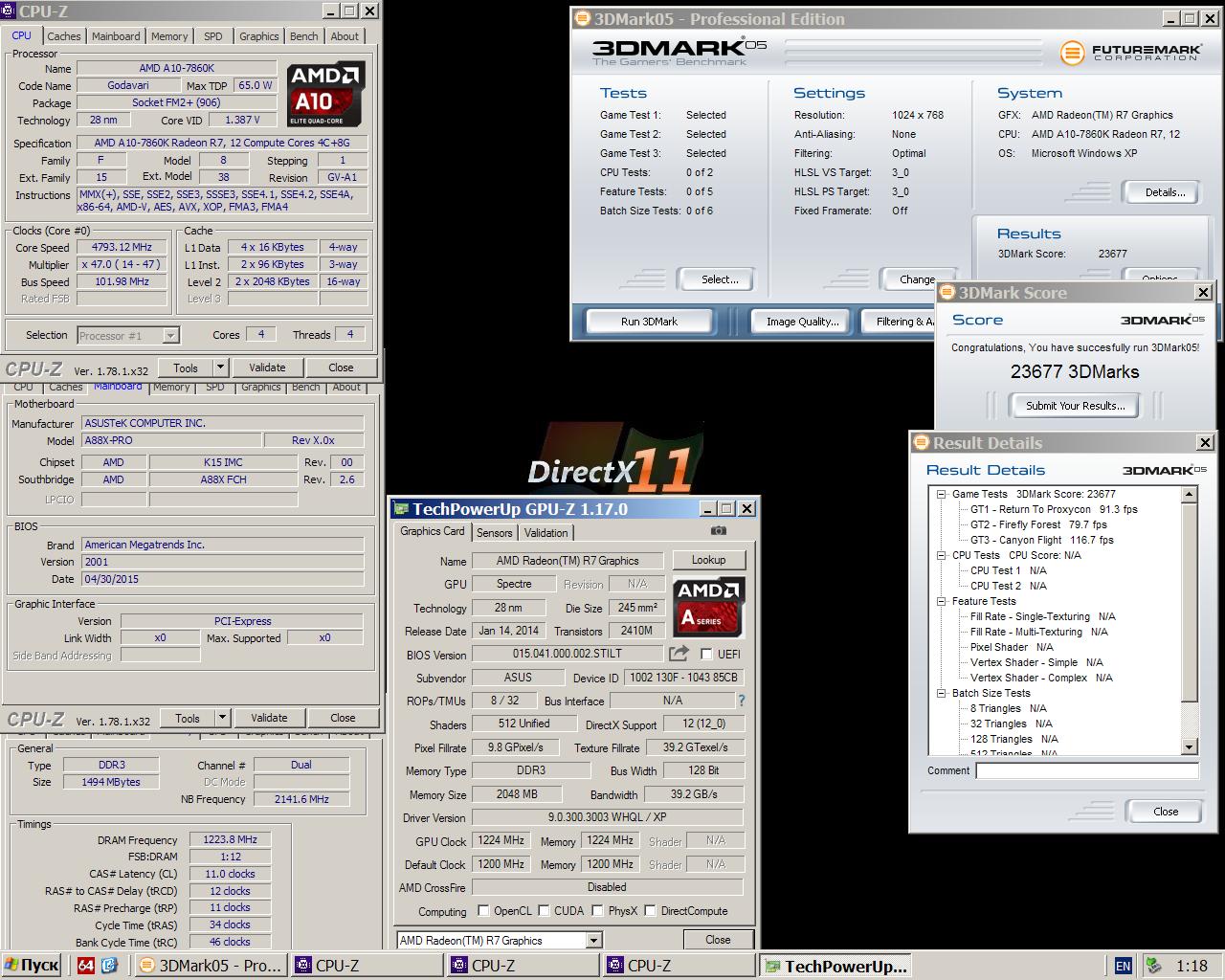
Task: Open the About tab in top CPU-Z
Action: (345, 36)
